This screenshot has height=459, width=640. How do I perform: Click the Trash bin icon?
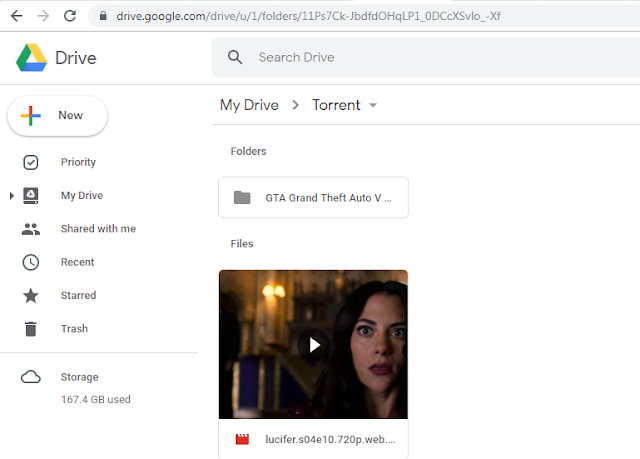pos(31,329)
